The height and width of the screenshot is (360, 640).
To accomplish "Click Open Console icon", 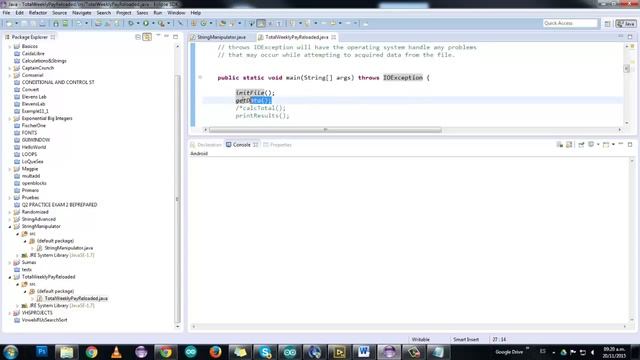I will tap(606, 144).
